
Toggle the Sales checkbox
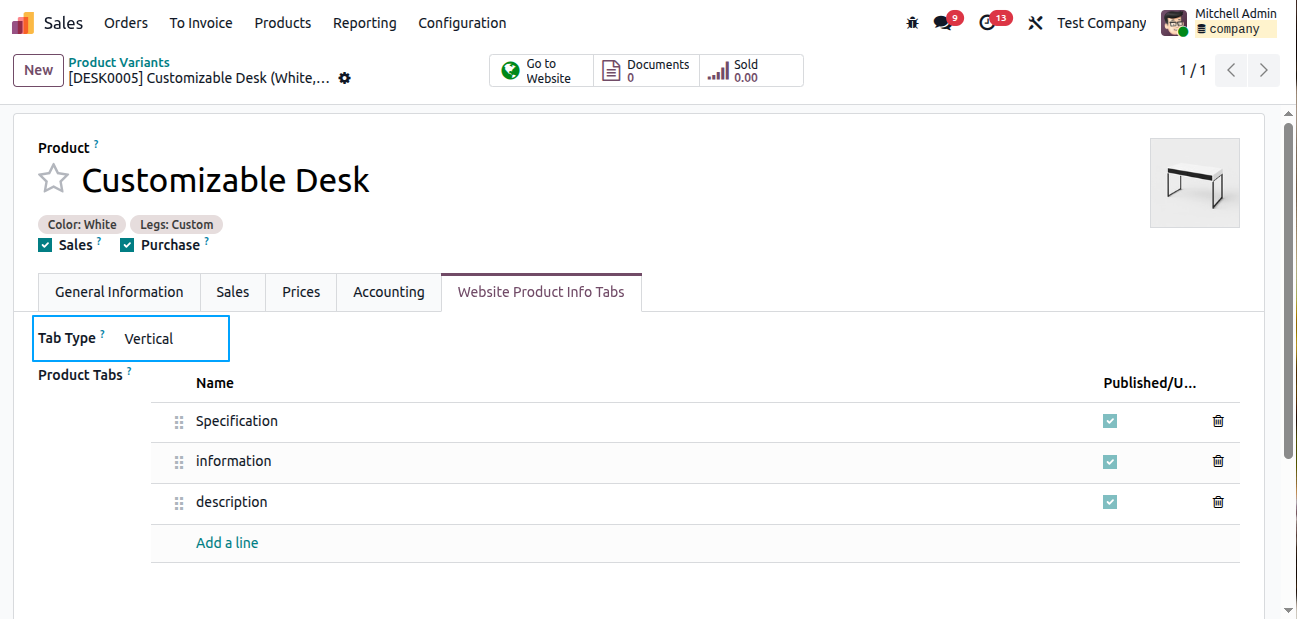(45, 245)
